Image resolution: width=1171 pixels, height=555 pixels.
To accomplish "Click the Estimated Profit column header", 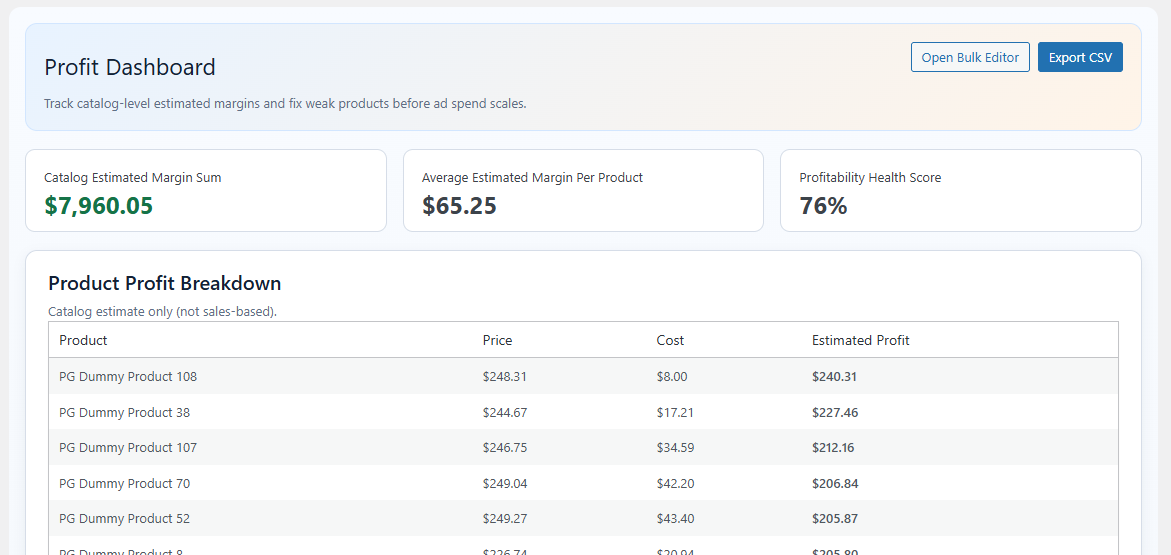I will click(860, 340).
